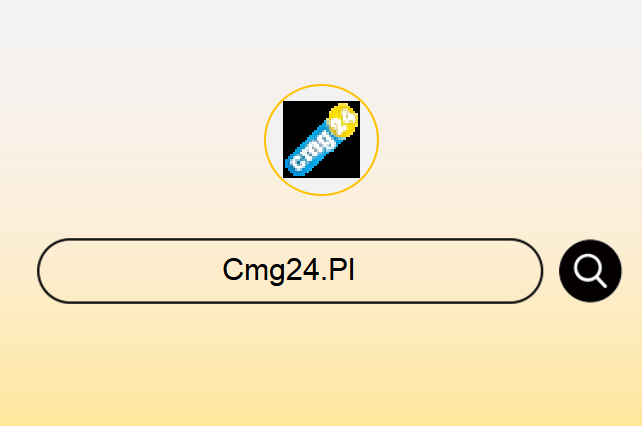Image resolution: width=642 pixels, height=426 pixels.
Task: Open the circular yellow-bordered logo
Action: (321, 140)
